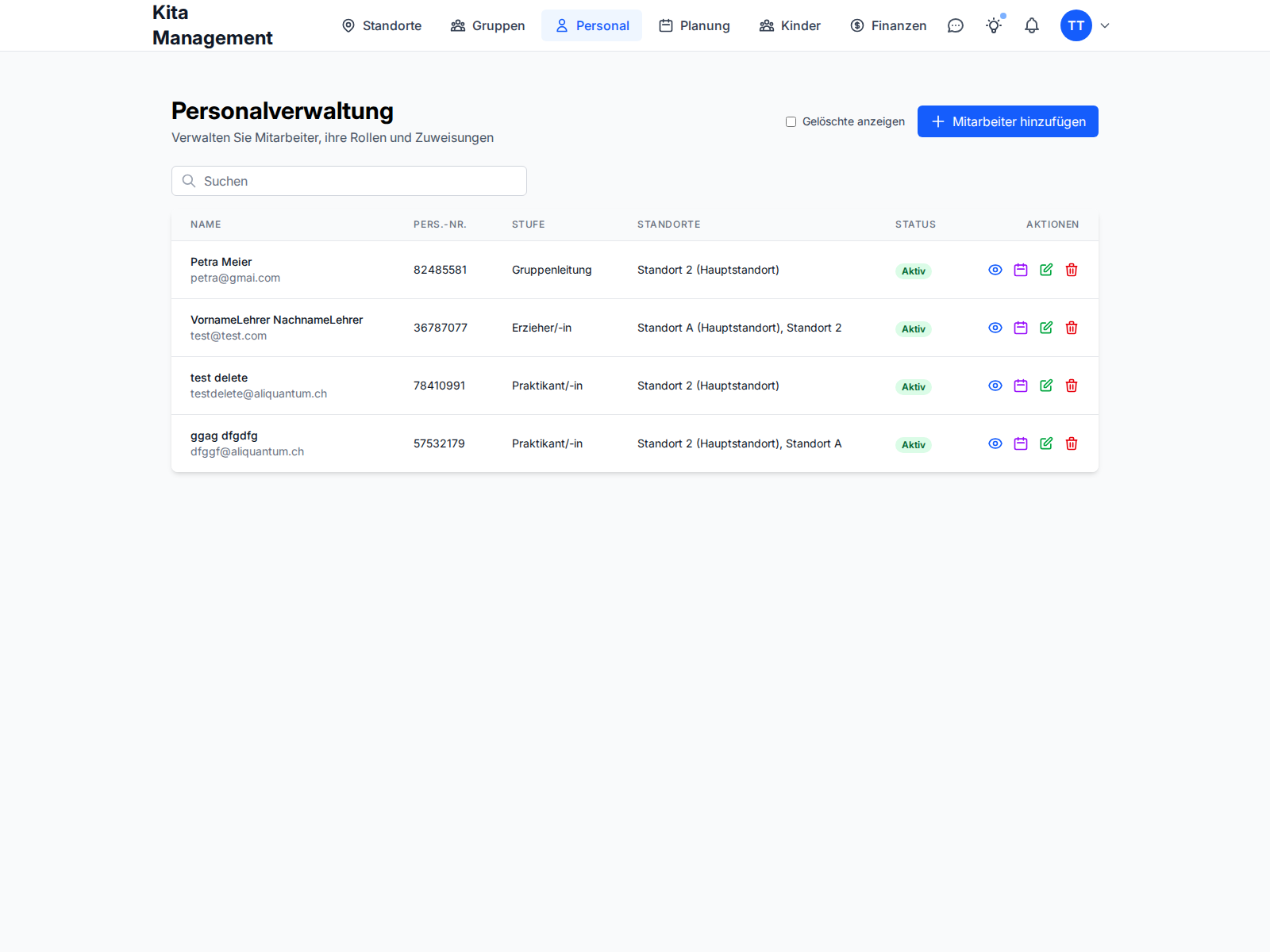Click the STANDORTE column header
Image resolution: width=1270 pixels, height=952 pixels.
[x=669, y=225]
